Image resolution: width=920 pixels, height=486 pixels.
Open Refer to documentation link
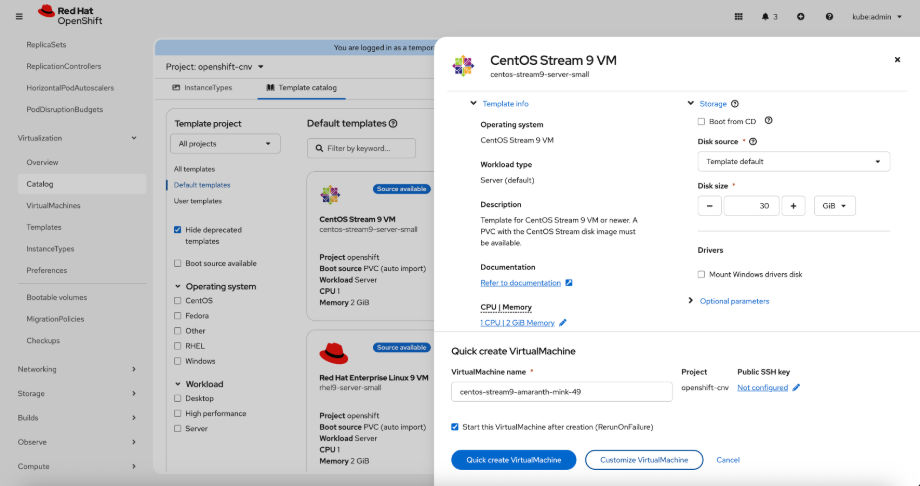(x=520, y=283)
